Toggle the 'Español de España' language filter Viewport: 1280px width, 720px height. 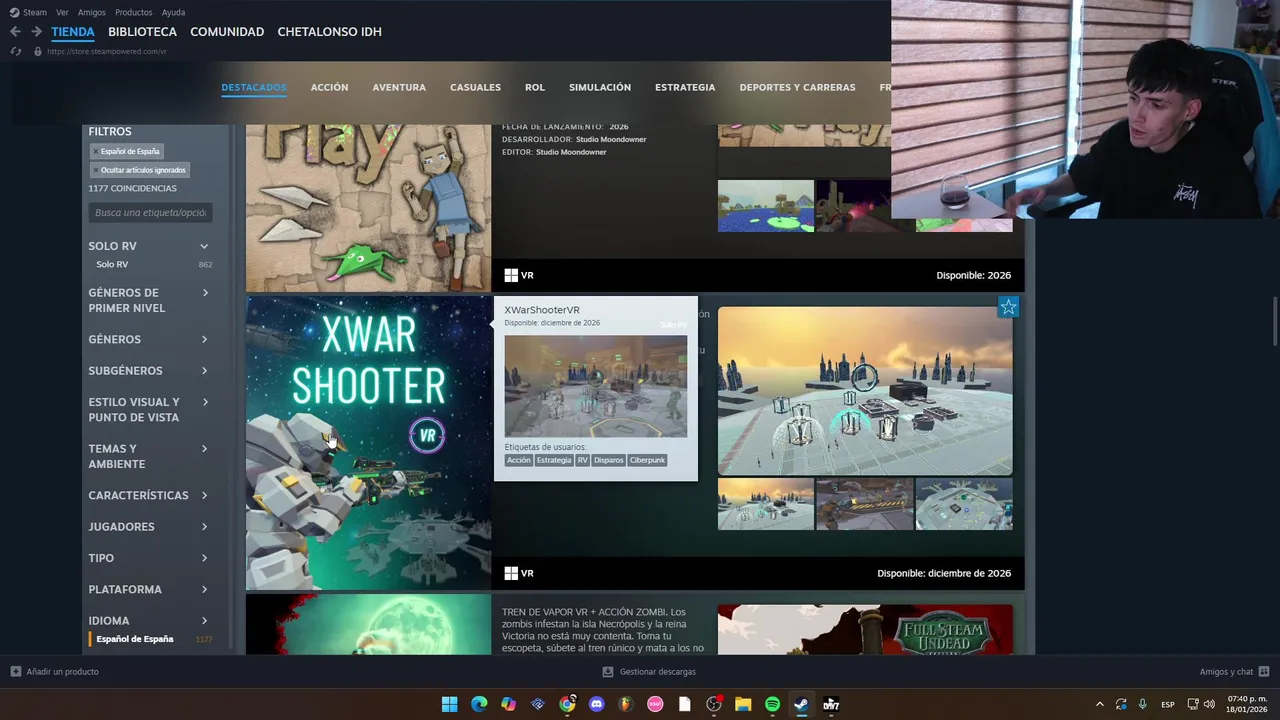135,639
